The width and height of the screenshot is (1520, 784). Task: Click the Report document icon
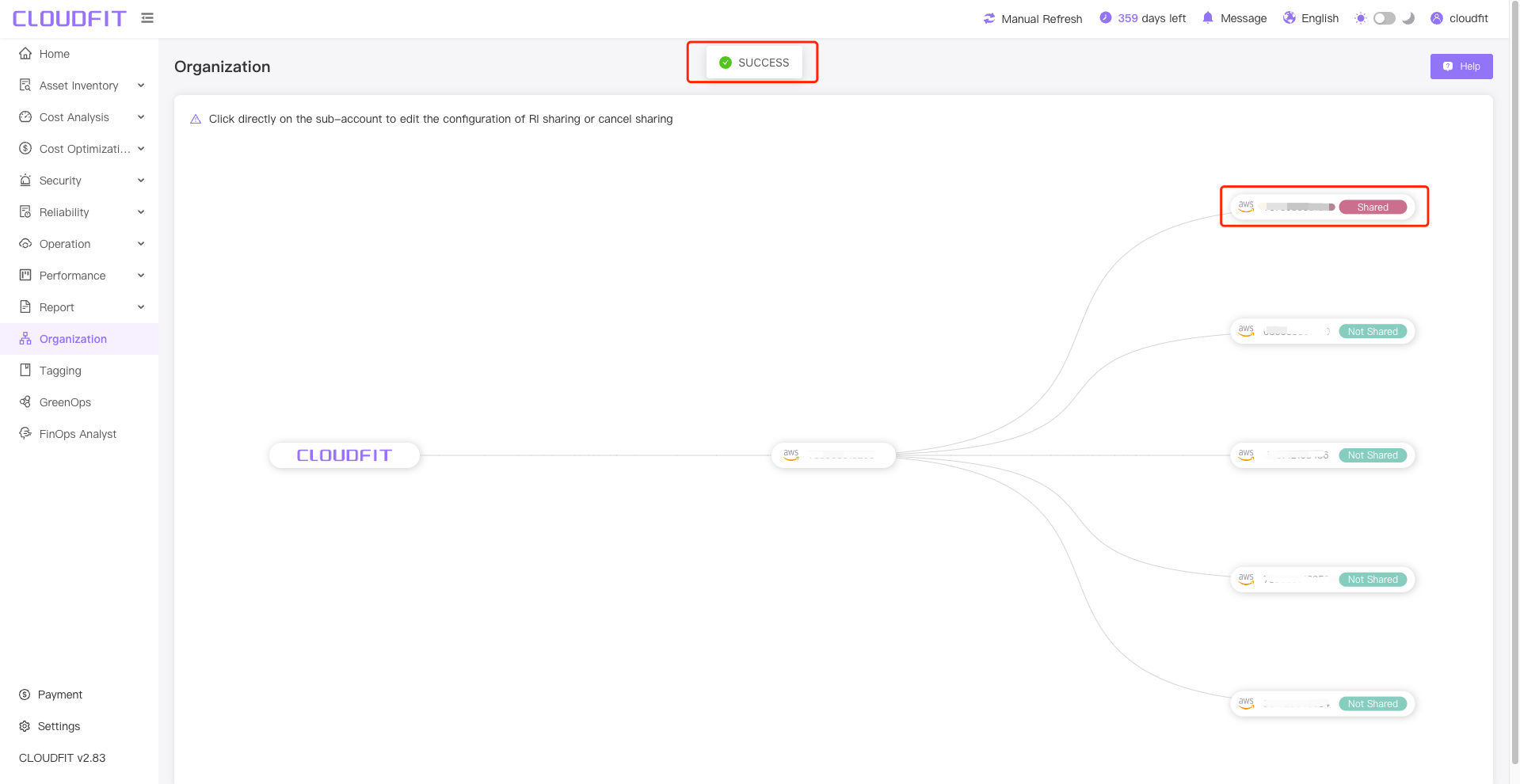[x=25, y=306]
